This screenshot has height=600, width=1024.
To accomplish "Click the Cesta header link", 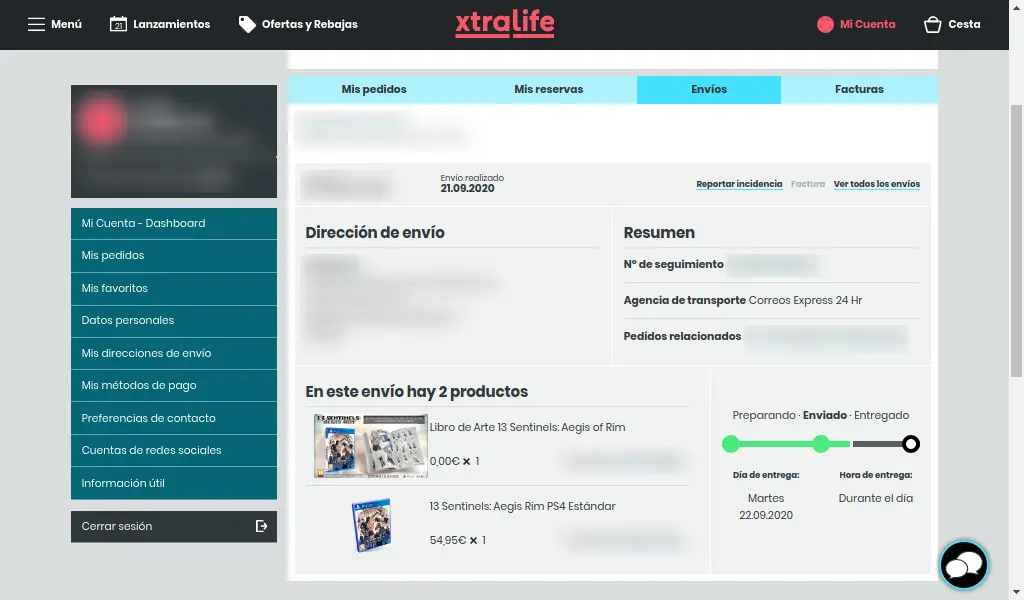I will pyautogui.click(x=964, y=24).
